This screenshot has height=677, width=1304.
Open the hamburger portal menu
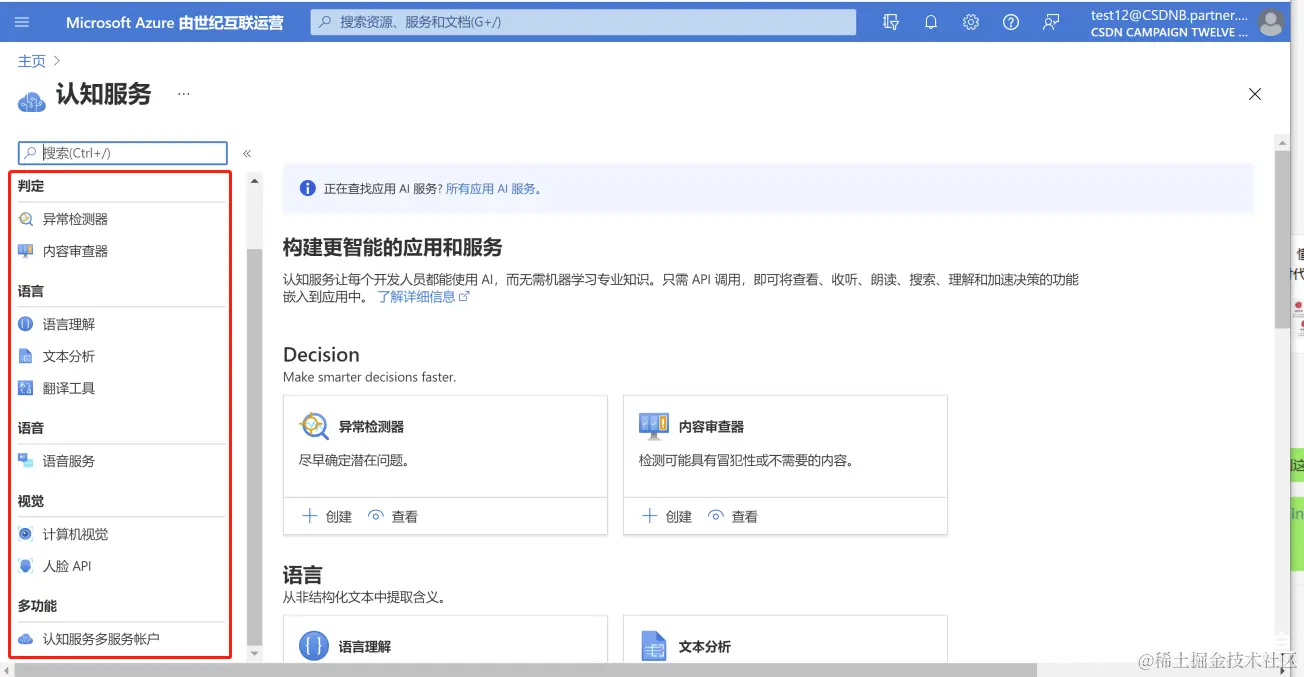pyautogui.click(x=22, y=22)
